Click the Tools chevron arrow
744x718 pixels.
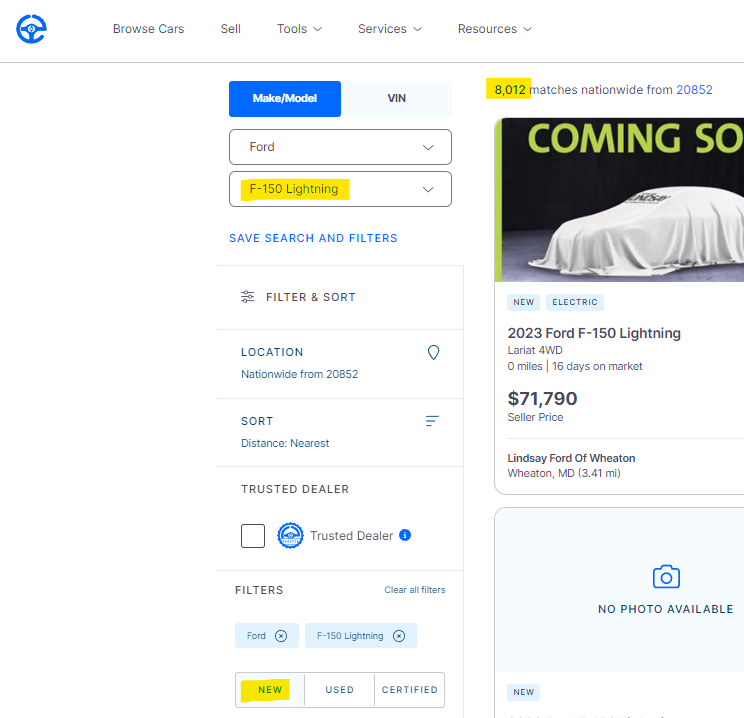point(318,29)
